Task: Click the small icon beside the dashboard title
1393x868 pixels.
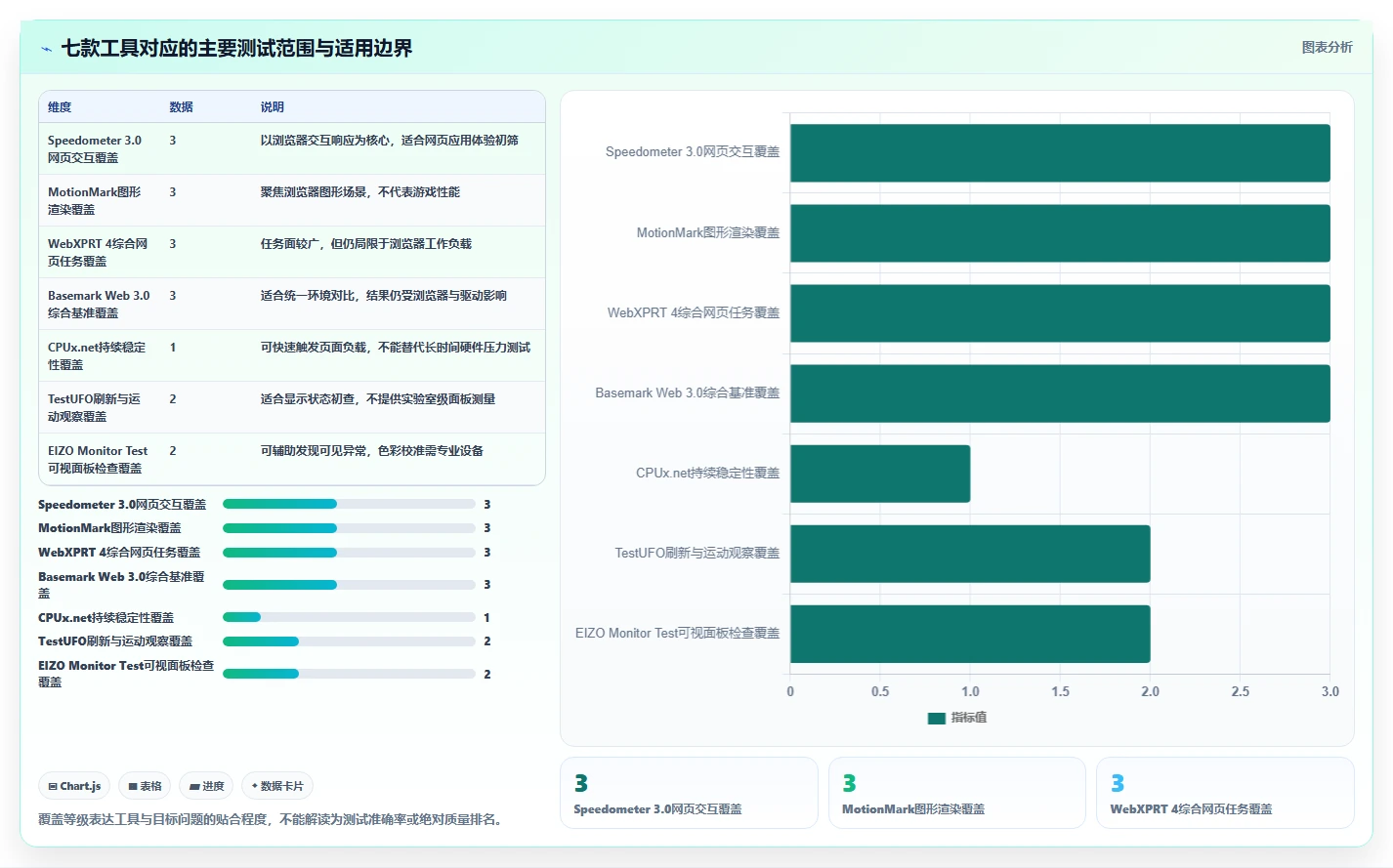Action: pyautogui.click(x=46, y=49)
